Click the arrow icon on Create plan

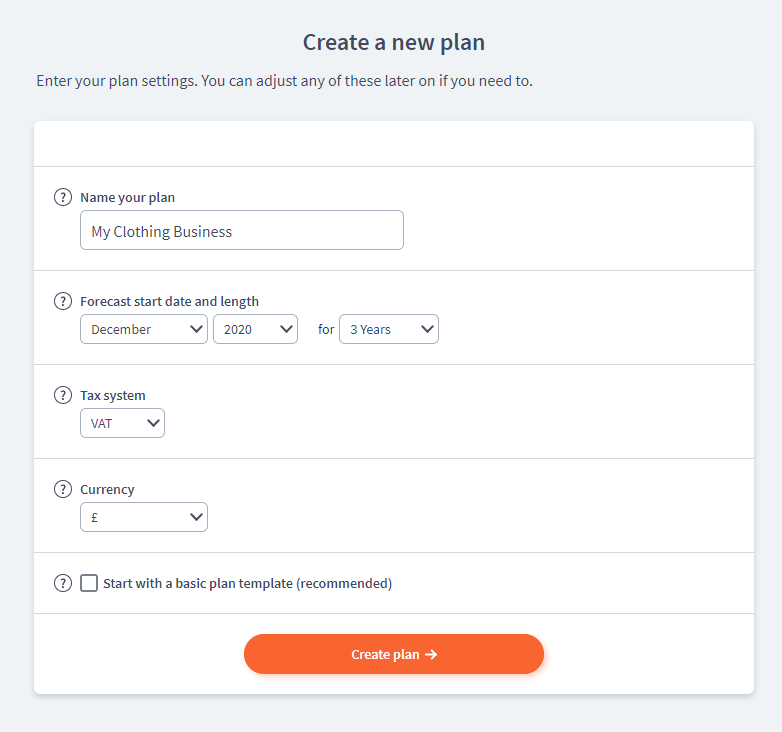(431, 655)
